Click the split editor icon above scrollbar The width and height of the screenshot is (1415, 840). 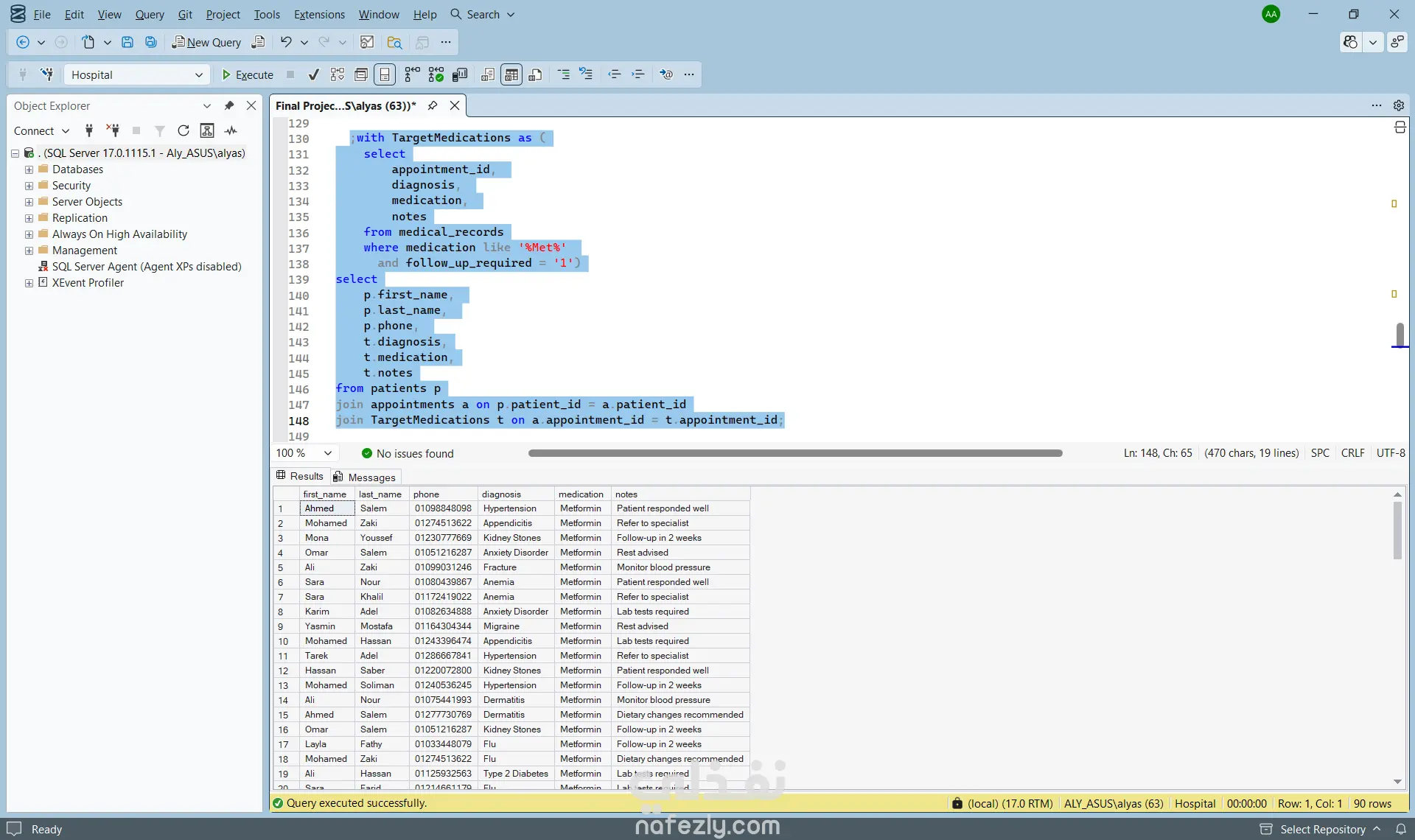pyautogui.click(x=1400, y=127)
